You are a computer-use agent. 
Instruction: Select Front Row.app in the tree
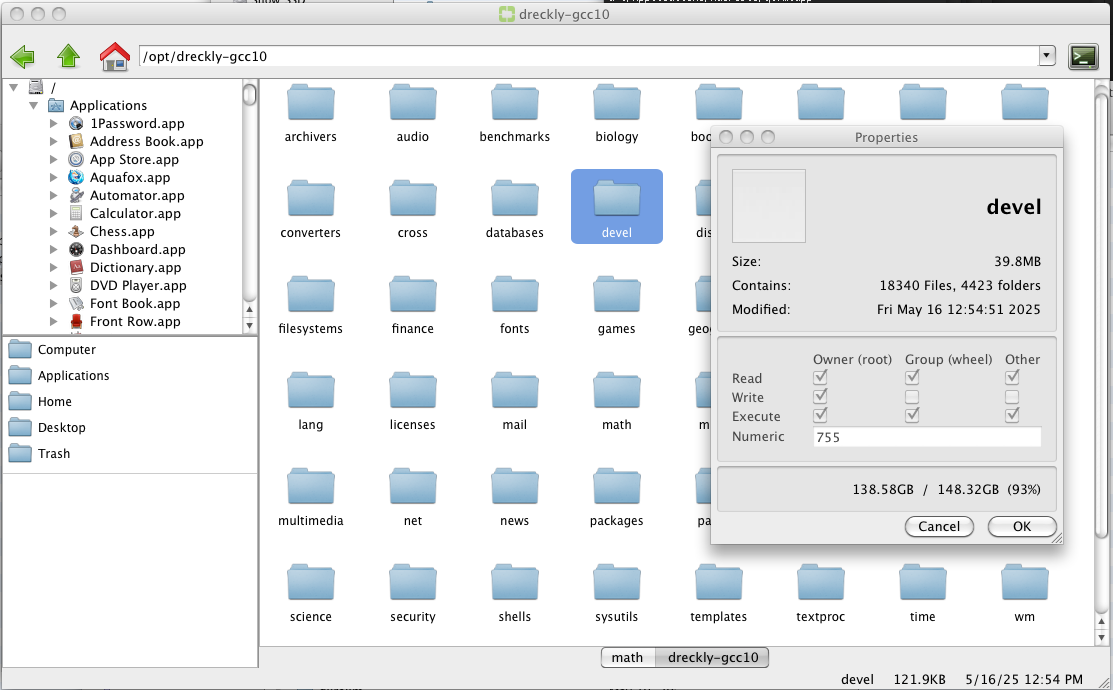[x=135, y=322]
